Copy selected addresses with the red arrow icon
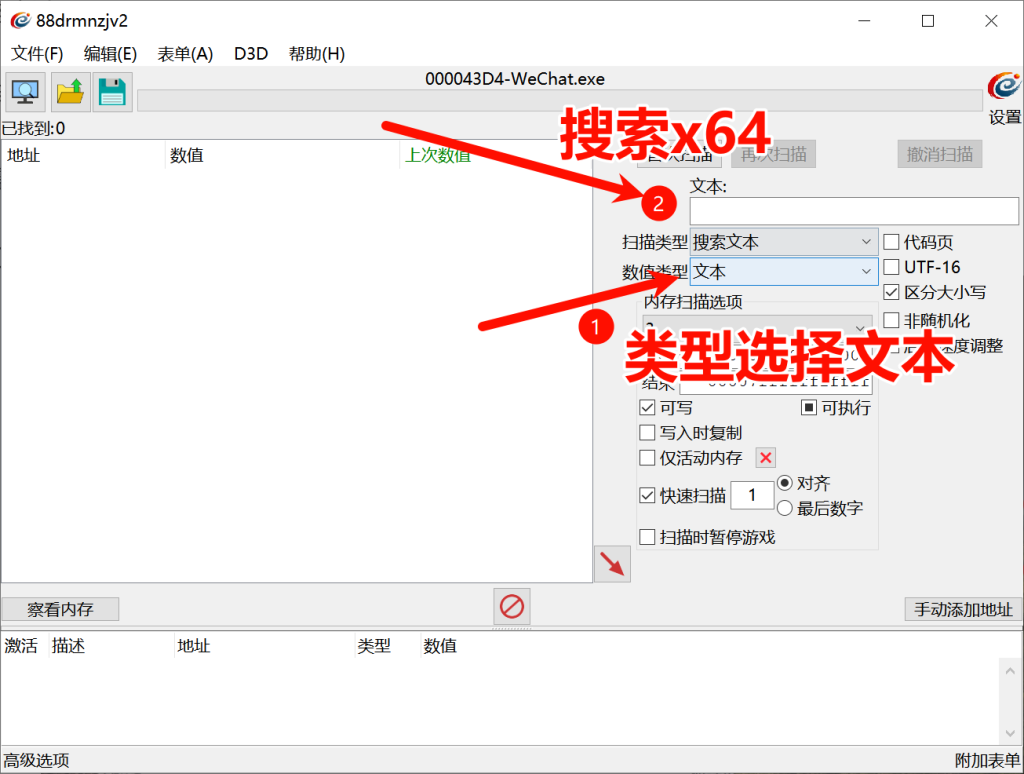 click(x=613, y=564)
